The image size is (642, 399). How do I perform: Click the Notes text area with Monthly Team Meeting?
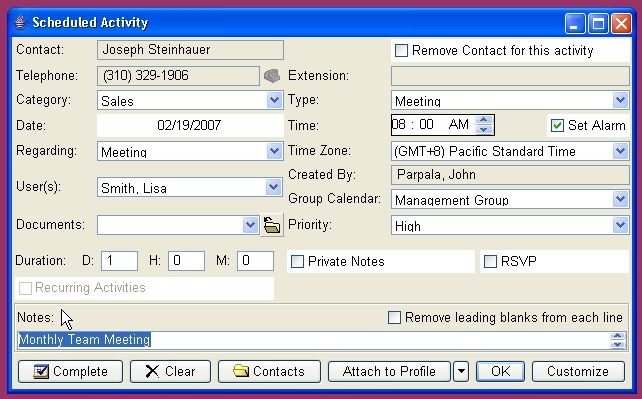click(x=313, y=340)
